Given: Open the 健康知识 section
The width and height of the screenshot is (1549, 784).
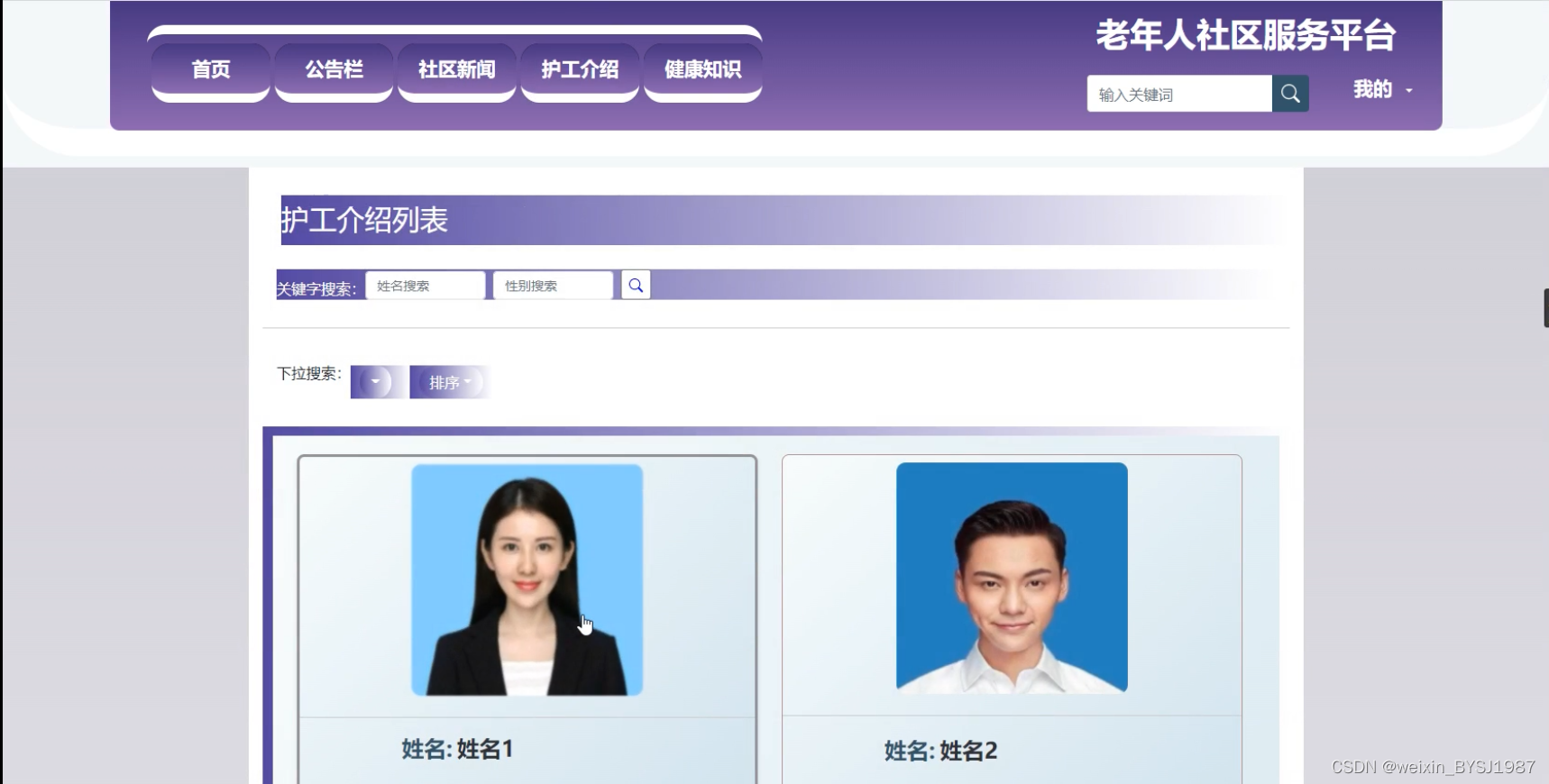Looking at the screenshot, I should tap(702, 69).
